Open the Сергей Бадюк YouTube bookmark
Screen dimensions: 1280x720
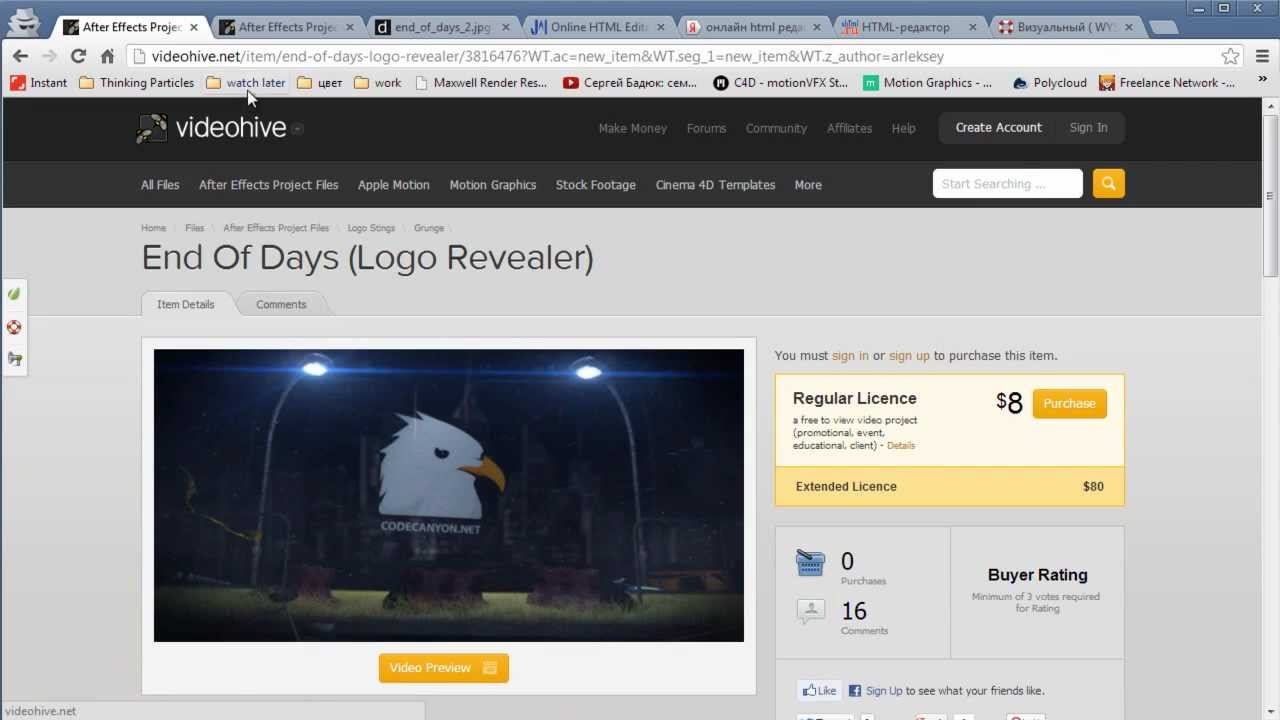[630, 83]
